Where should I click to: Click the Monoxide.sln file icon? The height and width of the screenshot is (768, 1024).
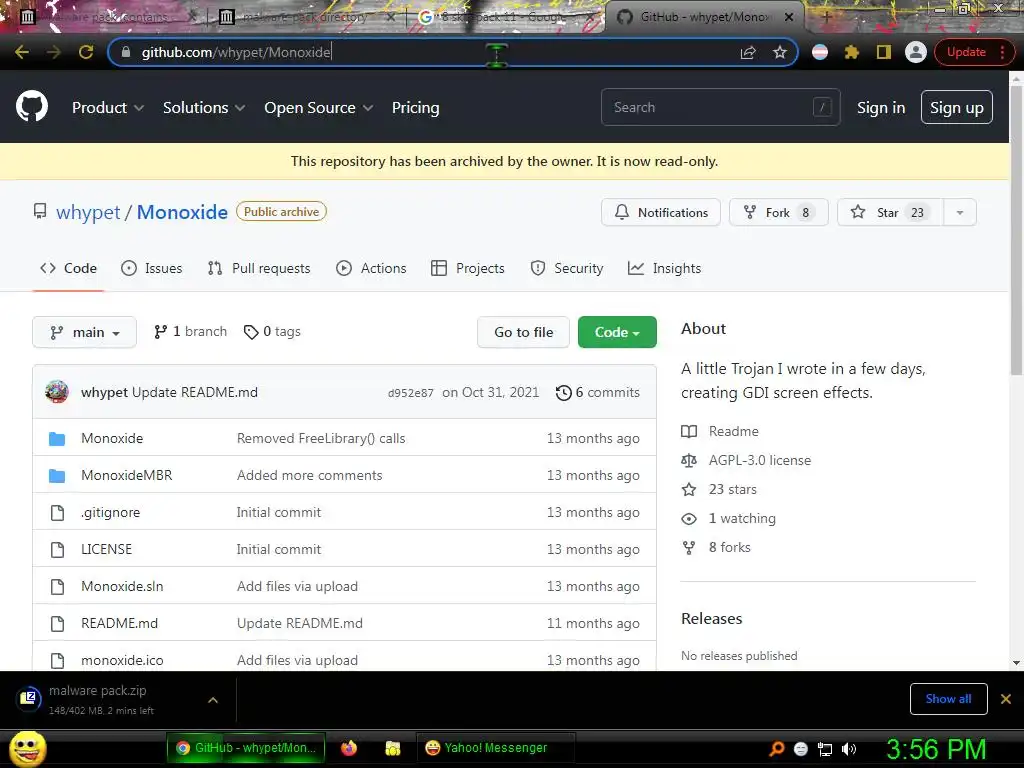(57, 586)
